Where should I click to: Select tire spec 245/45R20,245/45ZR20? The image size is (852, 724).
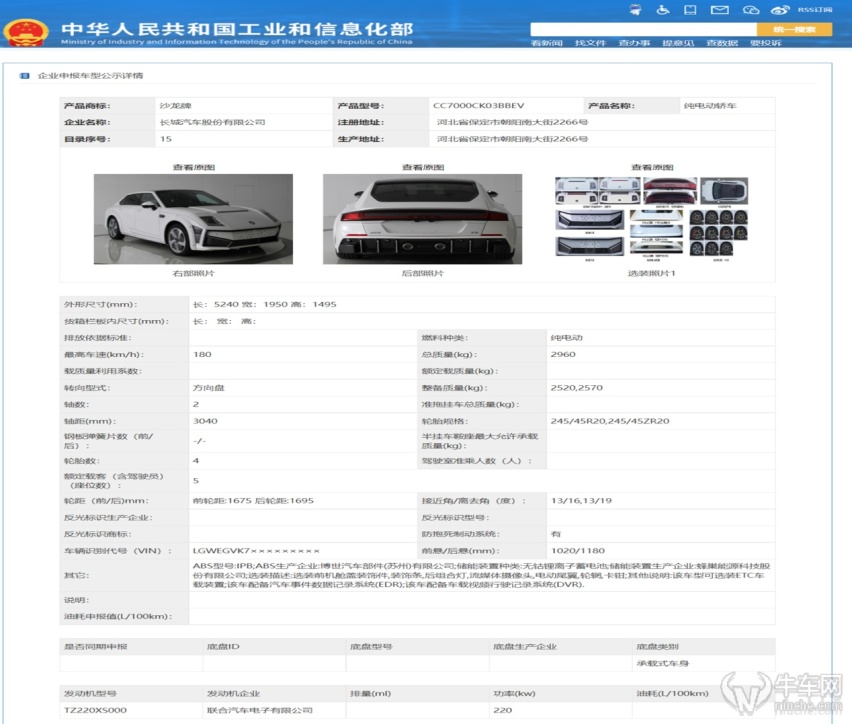pyautogui.click(x=610, y=421)
